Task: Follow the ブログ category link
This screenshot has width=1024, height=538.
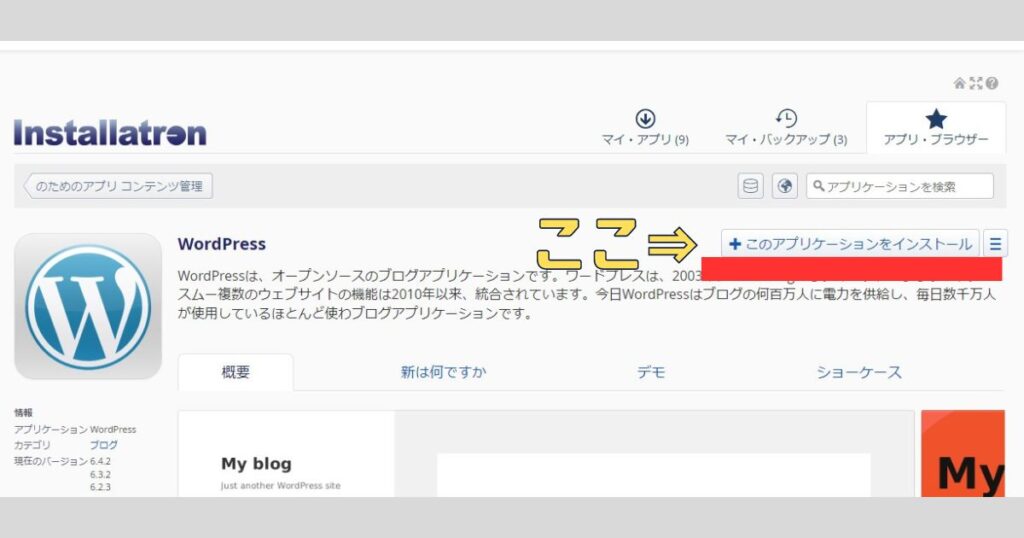Action: coord(104,445)
